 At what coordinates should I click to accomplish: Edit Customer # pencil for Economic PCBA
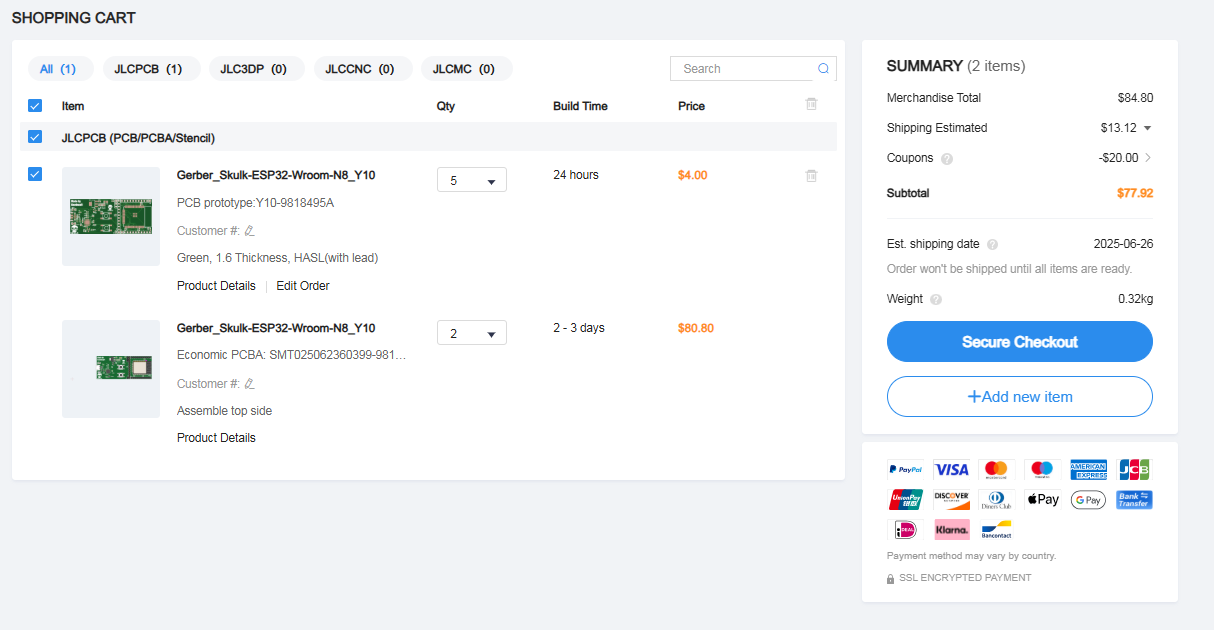[250, 384]
